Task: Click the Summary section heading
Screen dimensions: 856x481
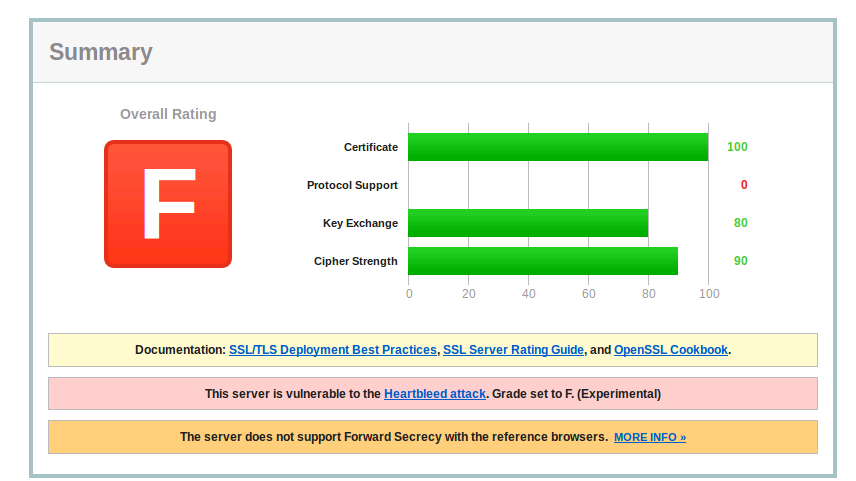Action: coord(101,53)
